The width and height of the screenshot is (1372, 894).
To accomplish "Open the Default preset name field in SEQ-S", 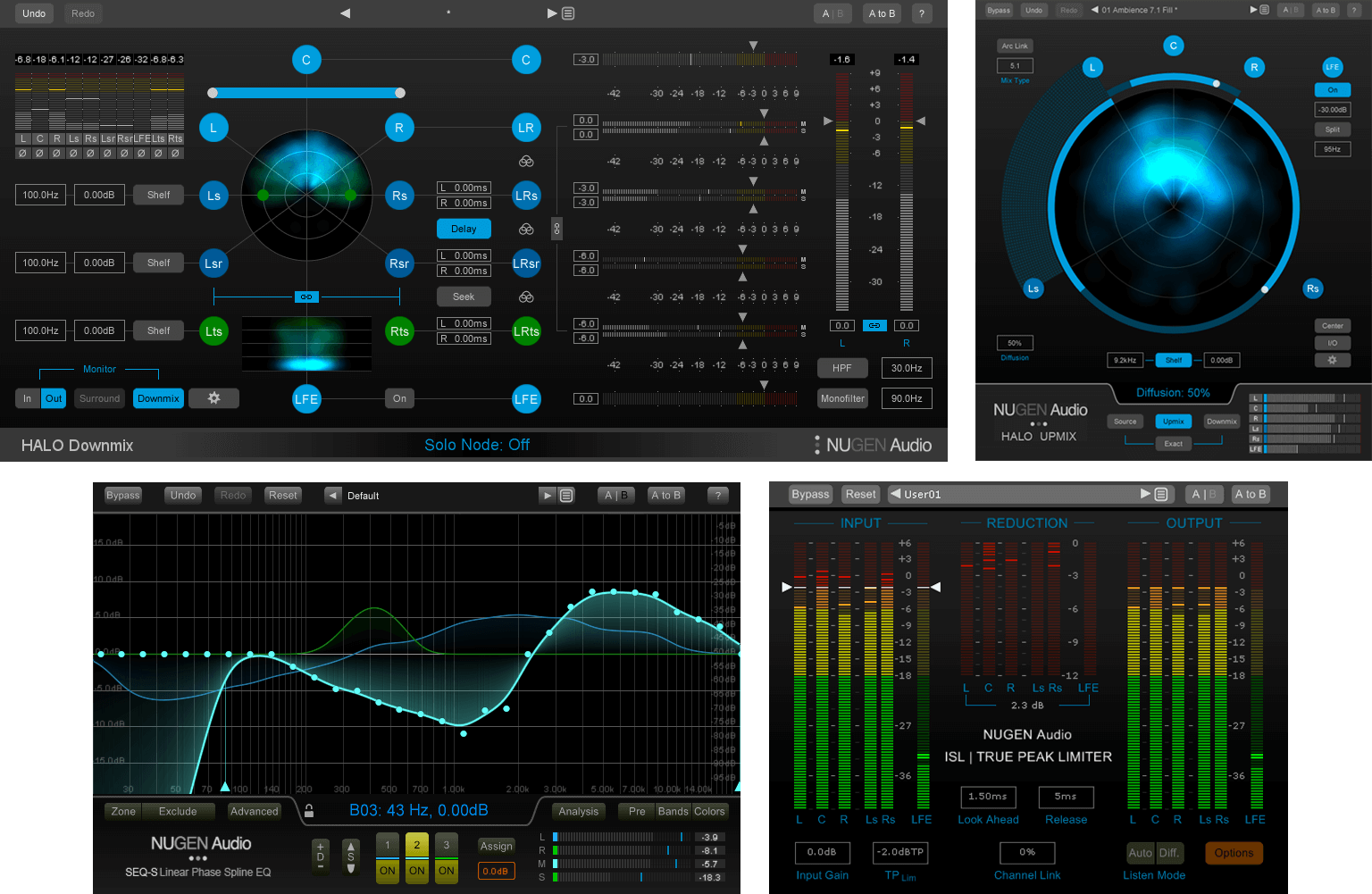I will (x=439, y=496).
